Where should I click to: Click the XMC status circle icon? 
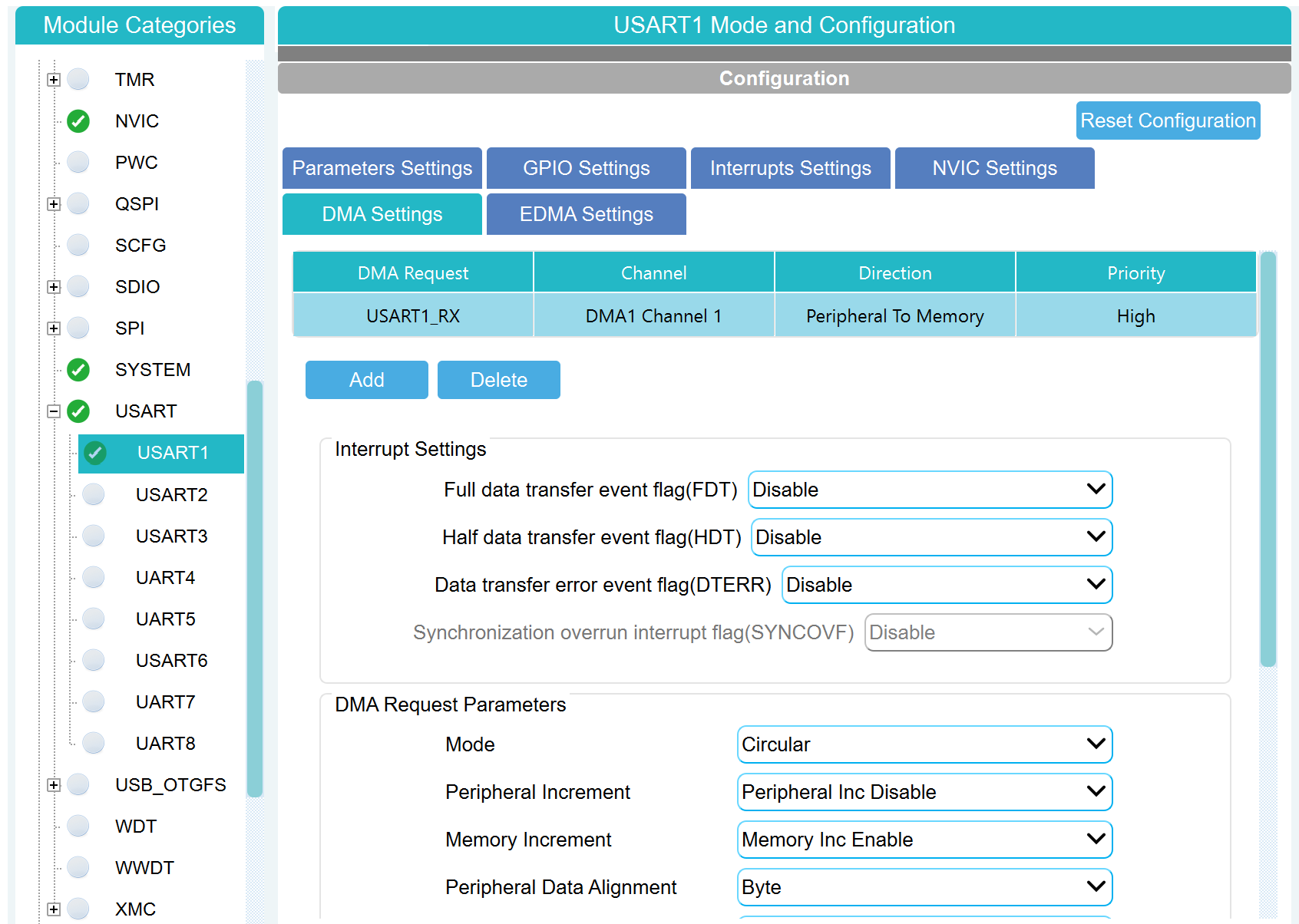[78, 909]
